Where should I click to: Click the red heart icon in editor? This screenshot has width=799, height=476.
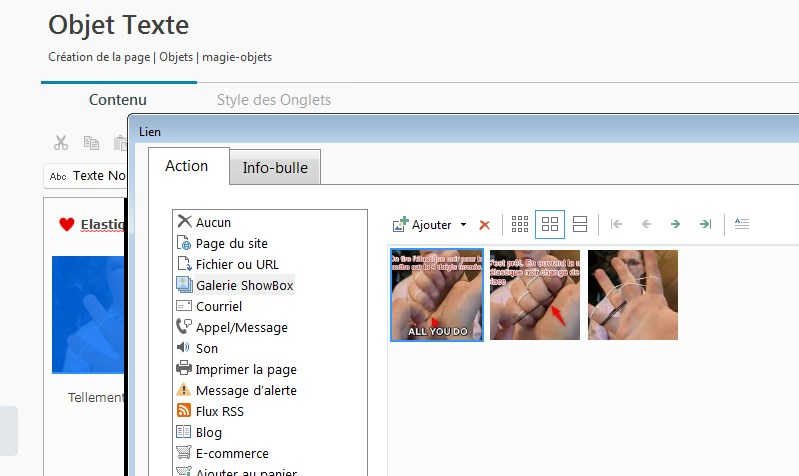click(67, 224)
